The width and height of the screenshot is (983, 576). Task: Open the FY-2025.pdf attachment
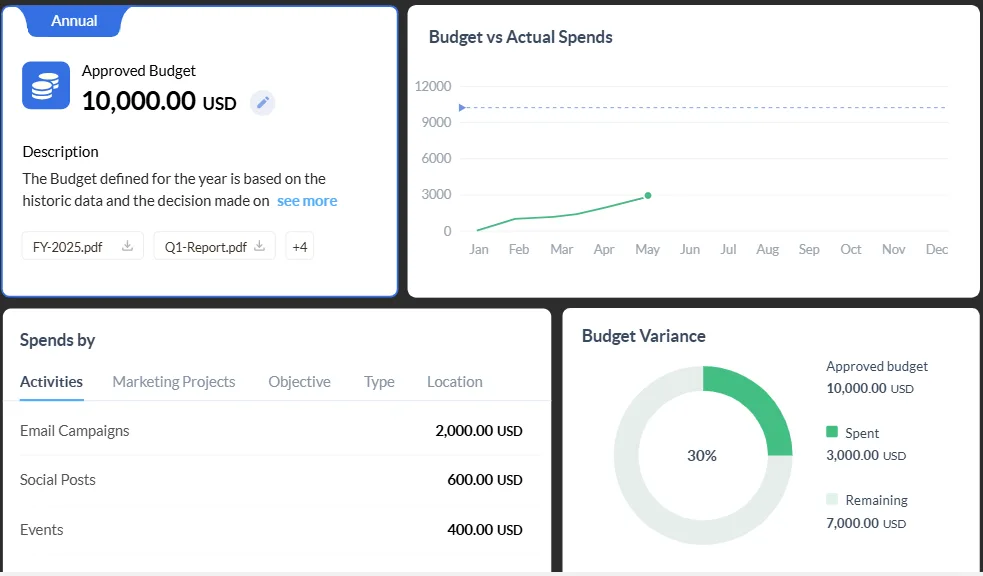click(83, 246)
